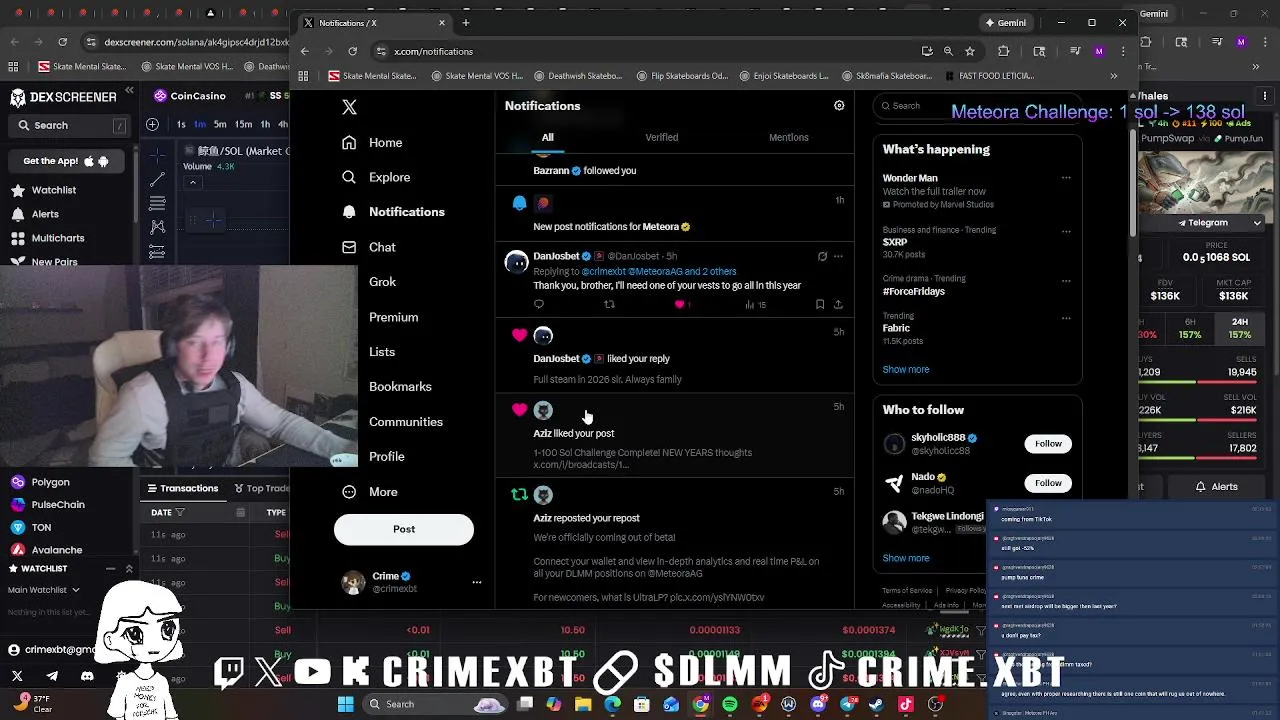Screen dimensions: 1280x720
Task: Select the All notifications tab
Action: [547, 137]
